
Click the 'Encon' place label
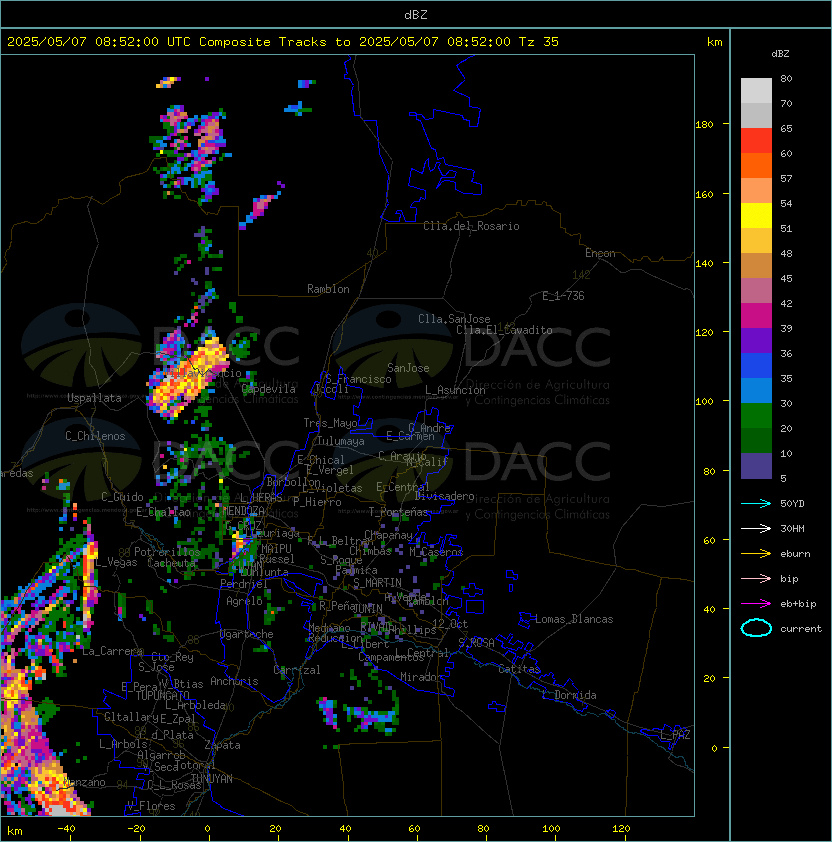point(600,253)
